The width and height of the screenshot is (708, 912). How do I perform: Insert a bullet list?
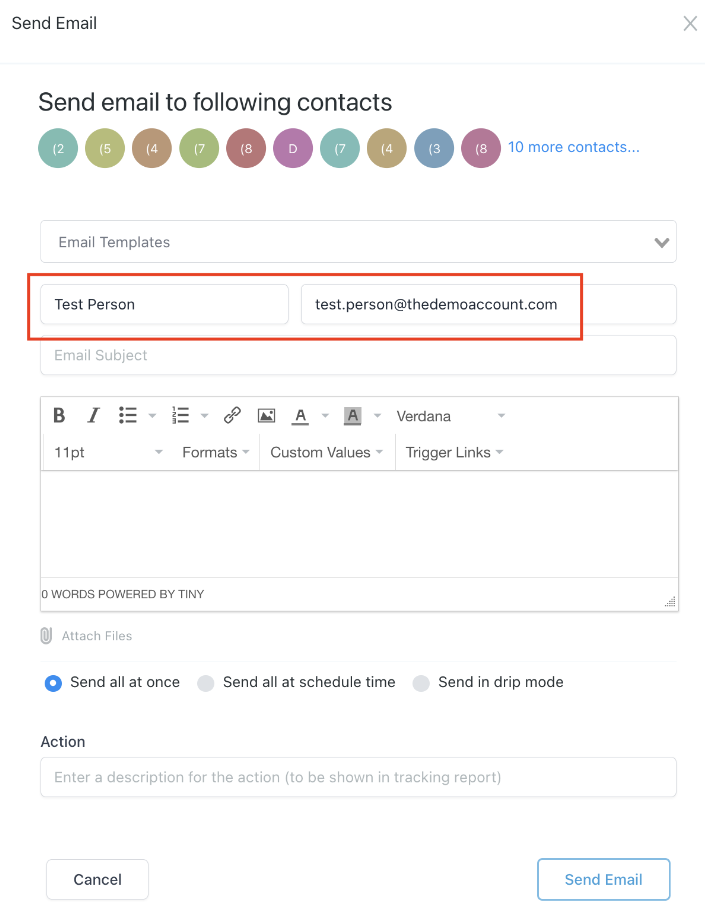tap(128, 416)
